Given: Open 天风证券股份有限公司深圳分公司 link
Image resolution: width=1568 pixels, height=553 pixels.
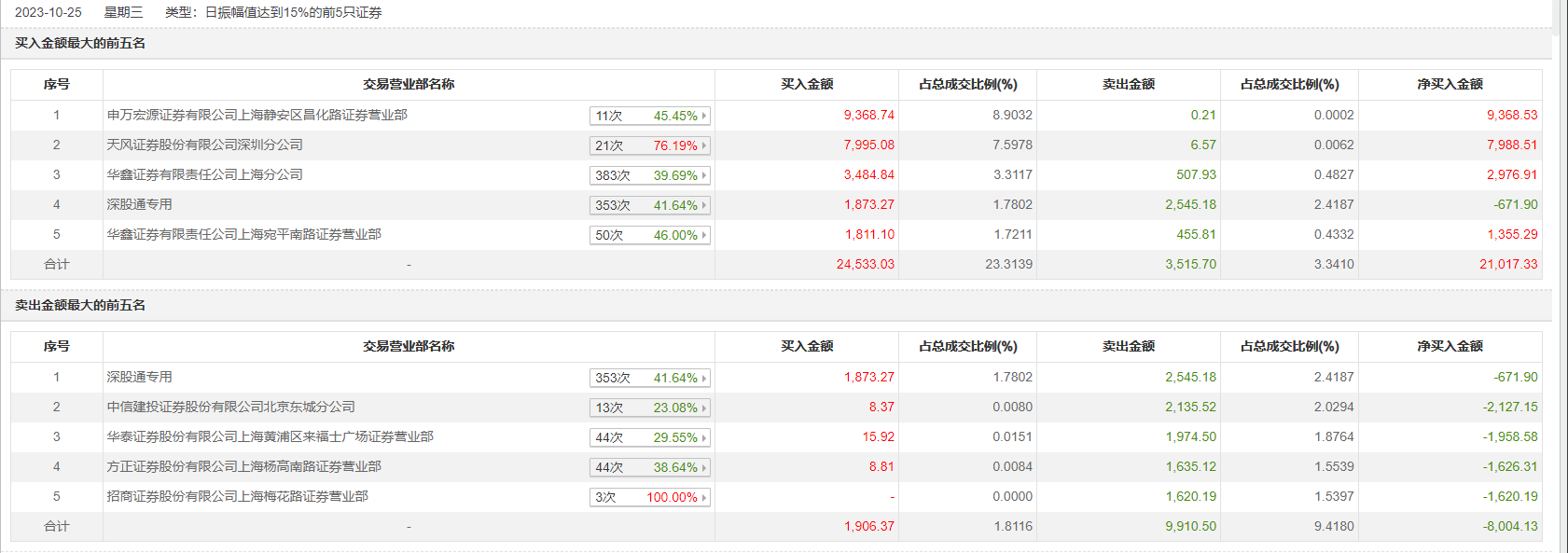Looking at the screenshot, I should coord(204,145).
